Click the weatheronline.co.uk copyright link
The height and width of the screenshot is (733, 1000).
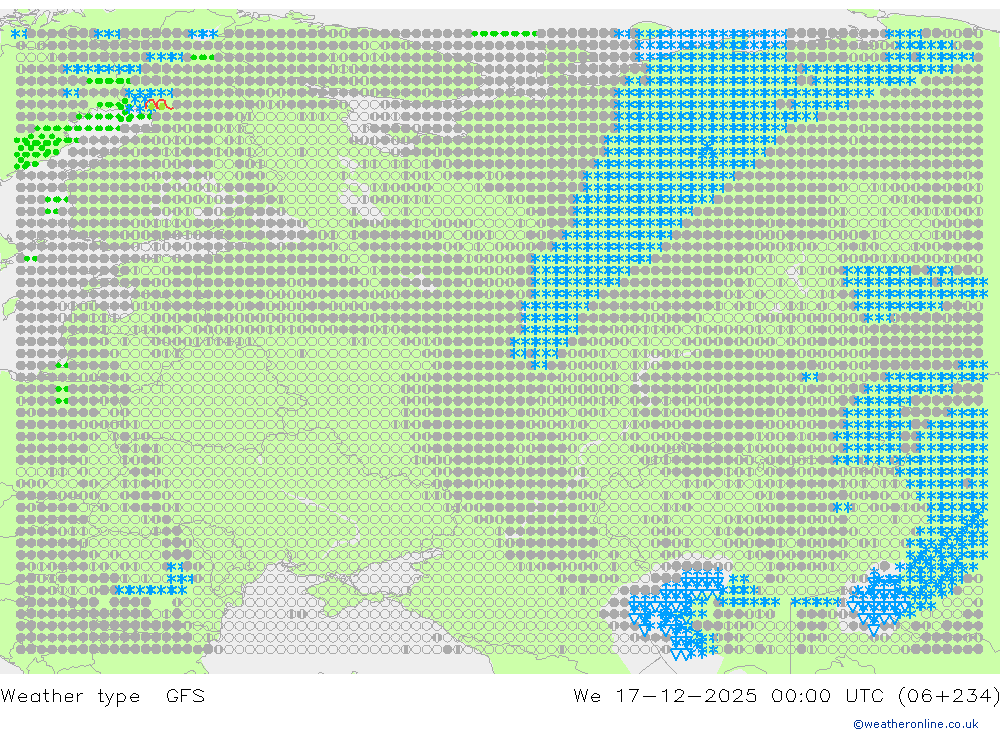coord(915,724)
